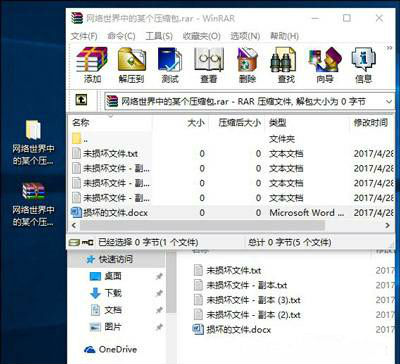Expand the archive path dropdown arrow

point(389,101)
